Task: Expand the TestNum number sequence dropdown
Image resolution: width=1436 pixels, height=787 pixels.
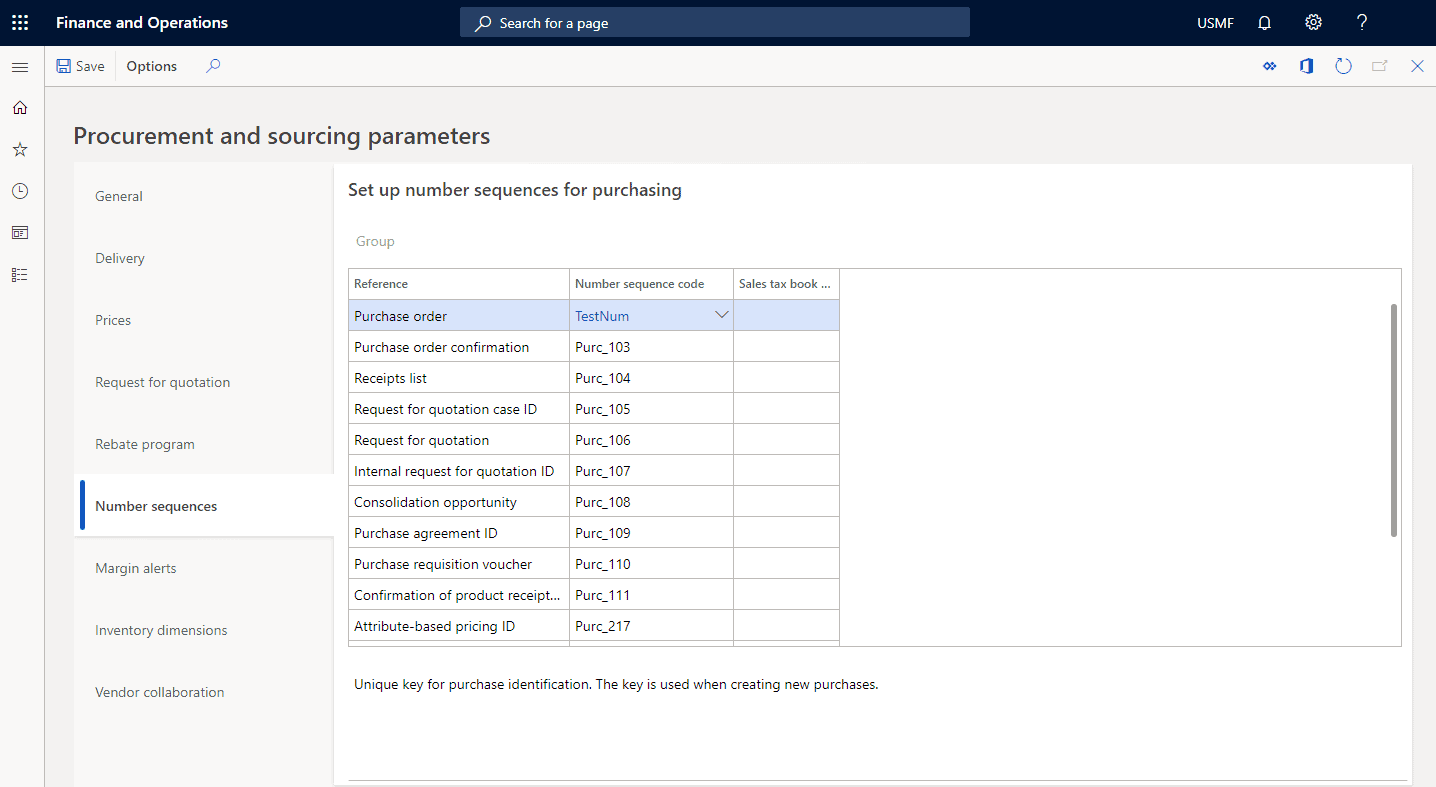Action: [x=721, y=315]
